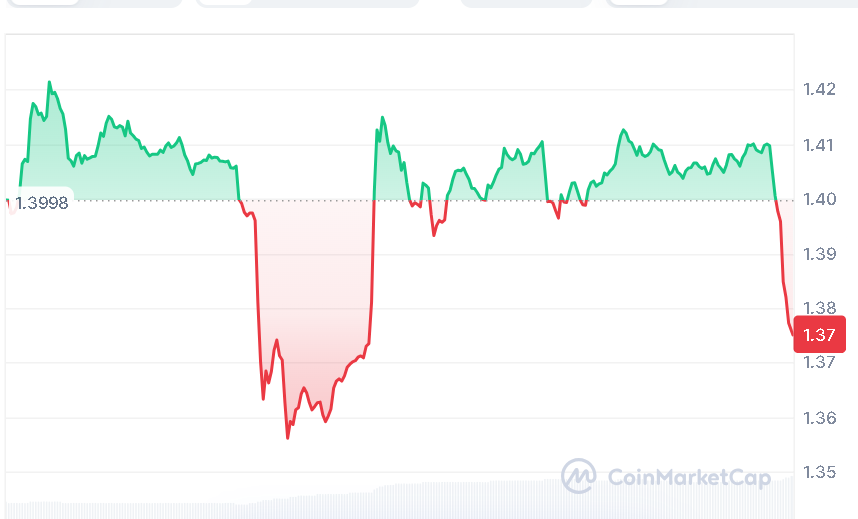858x519 pixels.
Task: Select the 1.42 y-axis price label
Action: point(819,89)
